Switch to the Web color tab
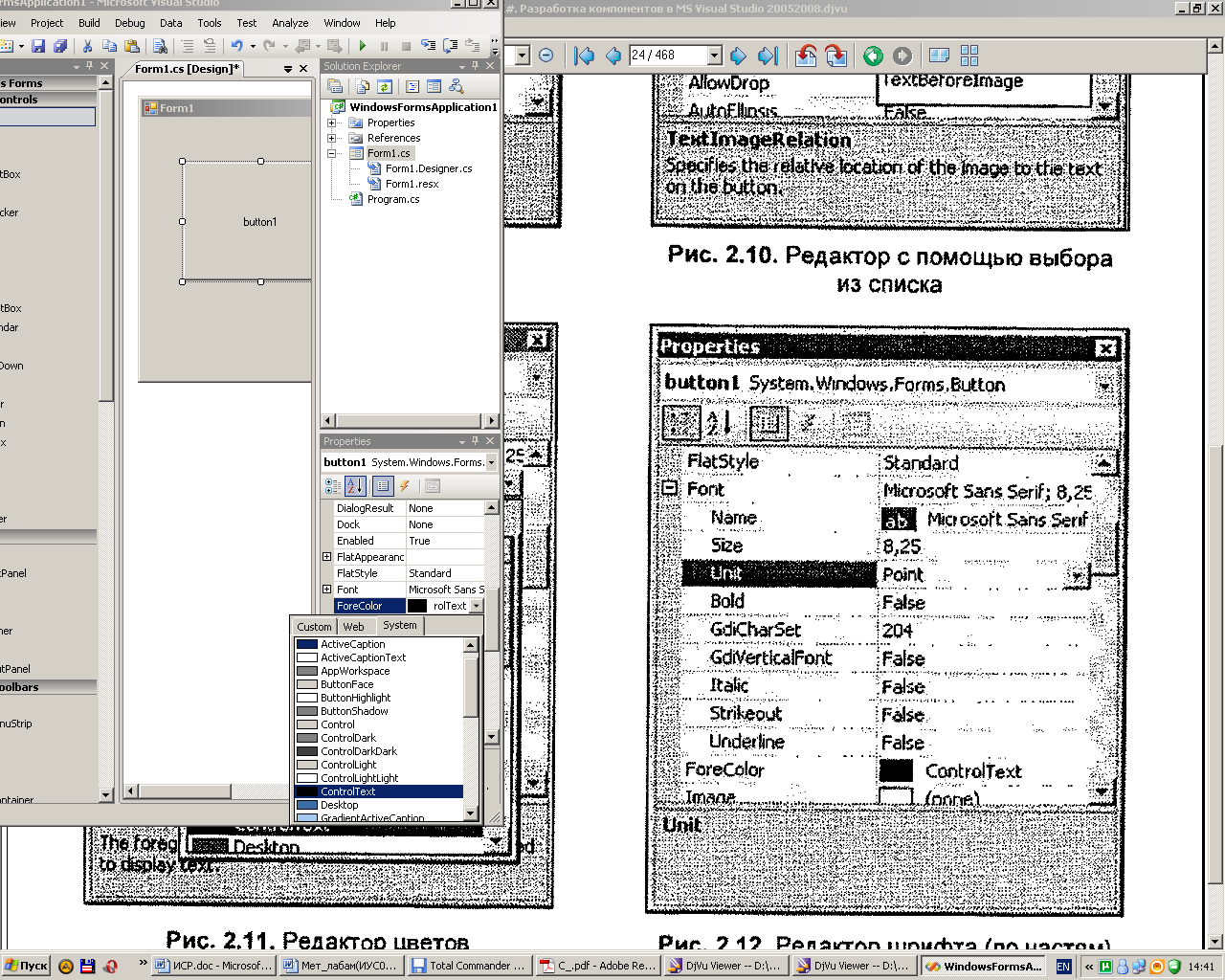 point(354,627)
